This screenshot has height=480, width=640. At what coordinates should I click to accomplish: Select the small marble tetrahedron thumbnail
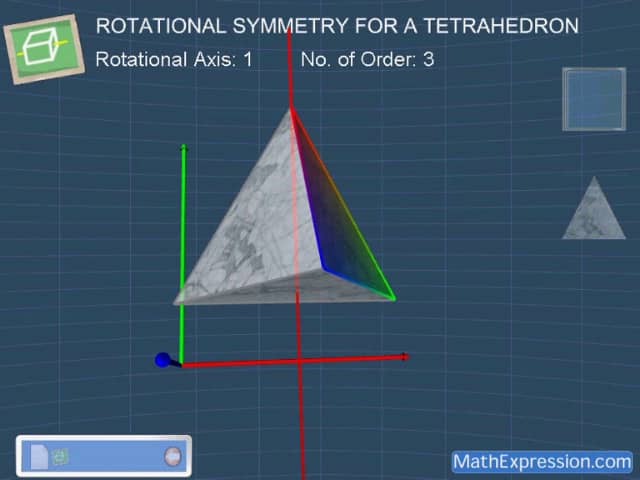point(594,208)
